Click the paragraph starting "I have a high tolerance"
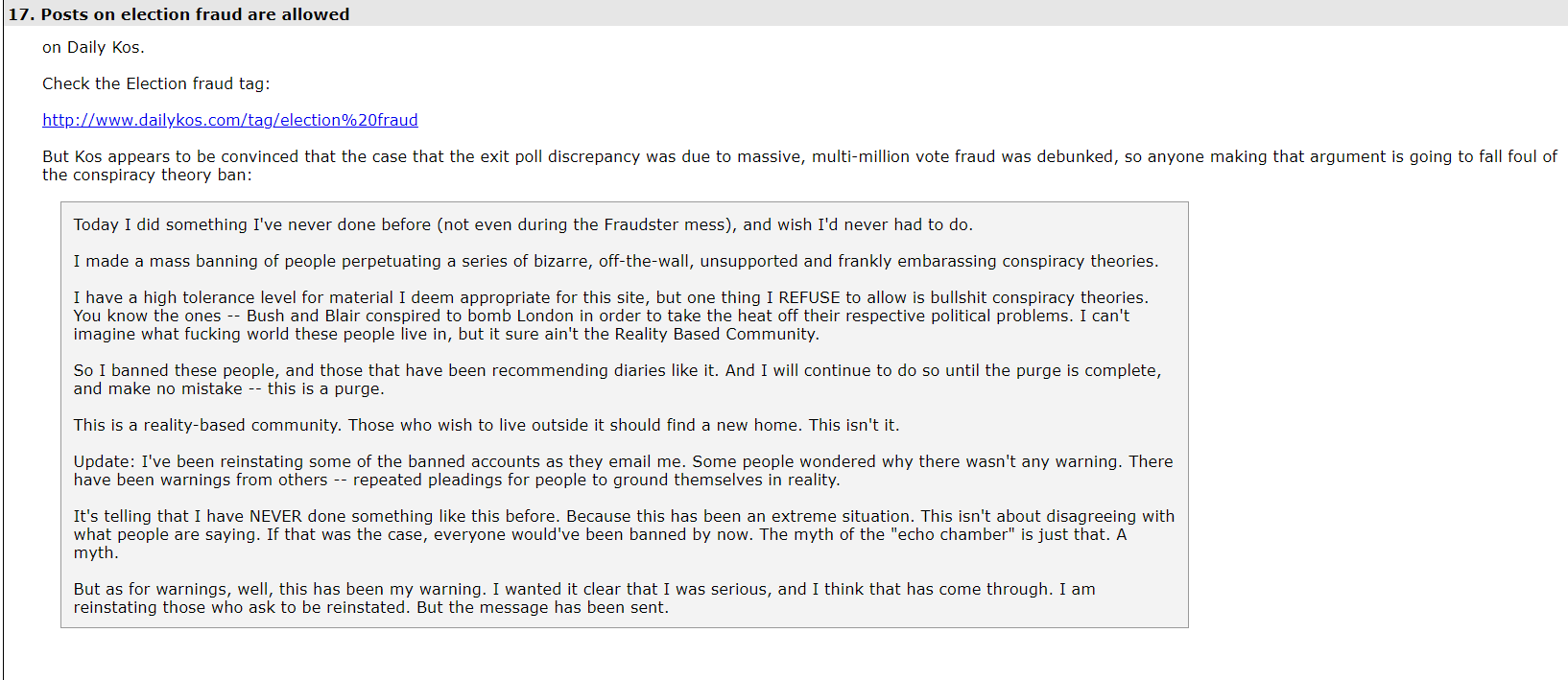The width and height of the screenshot is (1568, 680). pyautogui.click(x=611, y=316)
